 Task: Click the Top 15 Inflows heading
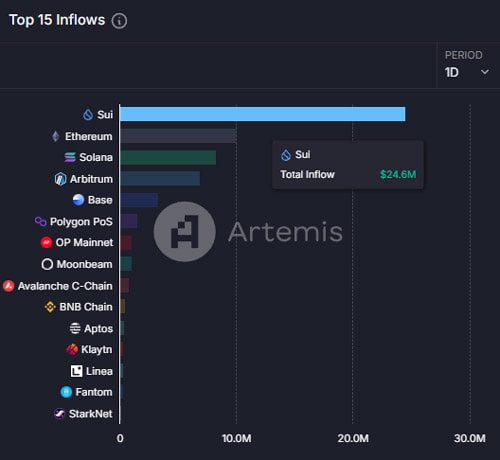[57, 20]
